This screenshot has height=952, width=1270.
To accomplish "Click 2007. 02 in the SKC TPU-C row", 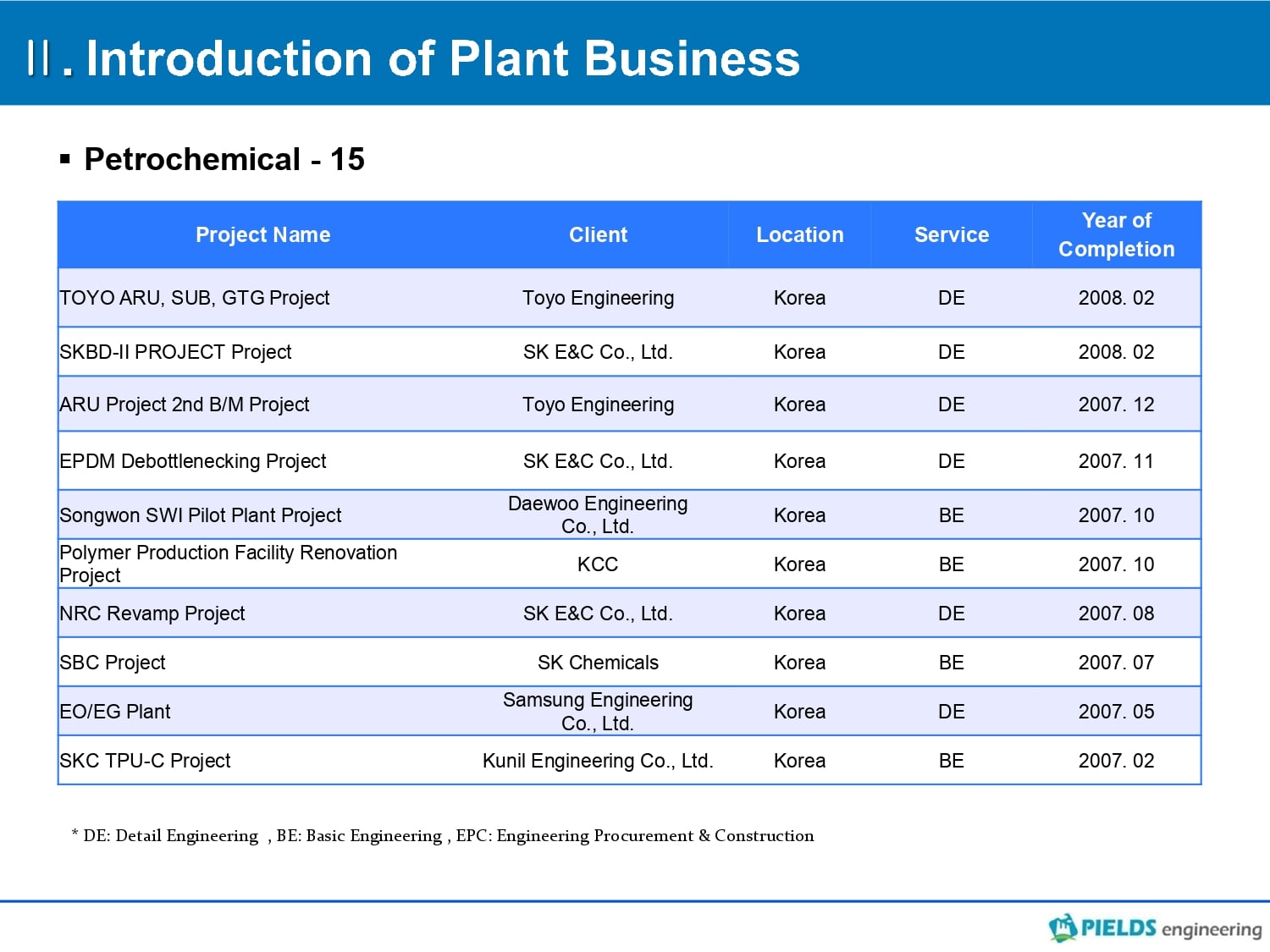I will (x=1116, y=761).
